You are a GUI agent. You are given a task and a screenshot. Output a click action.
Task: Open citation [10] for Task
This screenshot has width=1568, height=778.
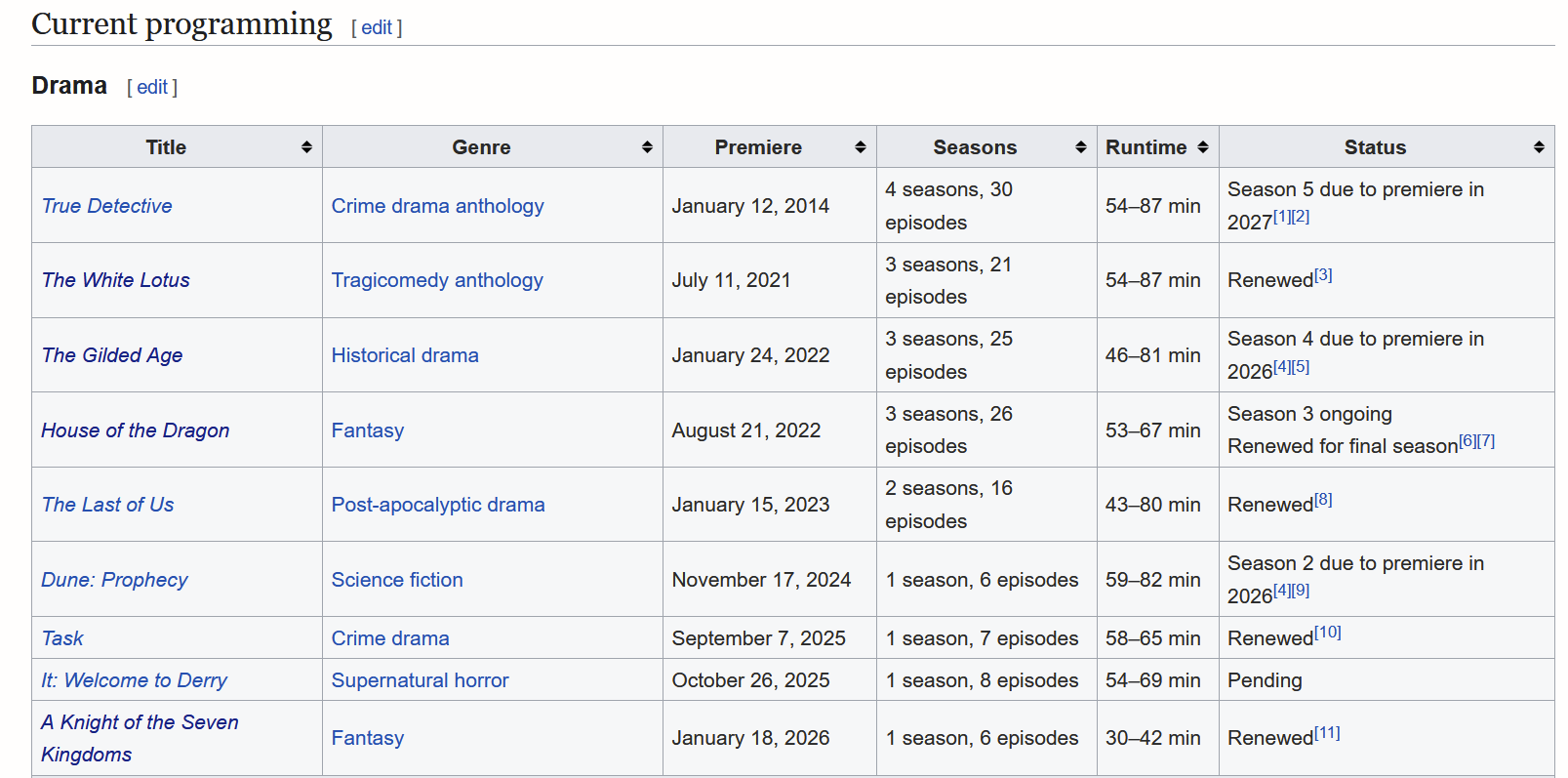click(x=1328, y=633)
